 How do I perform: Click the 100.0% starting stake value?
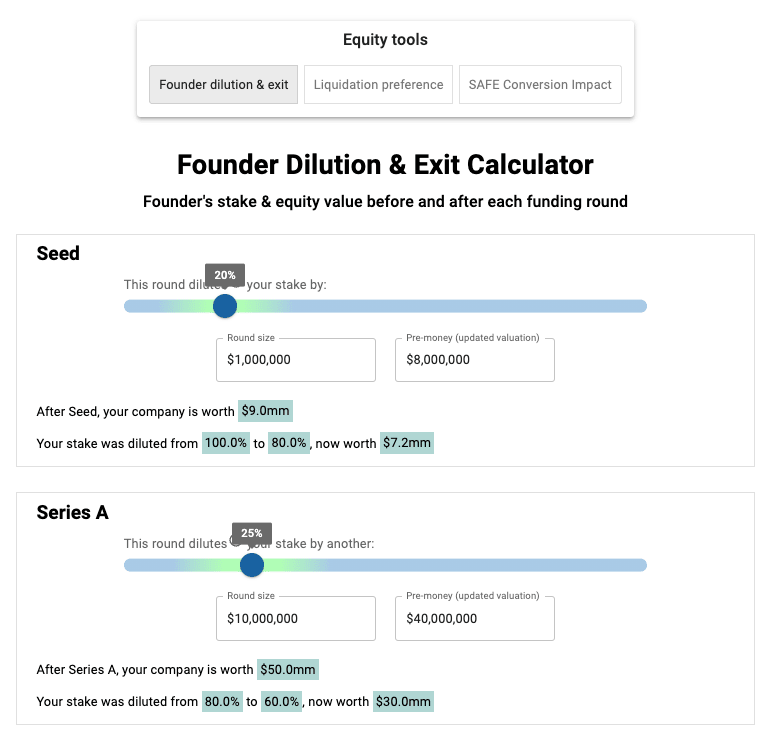(225, 443)
